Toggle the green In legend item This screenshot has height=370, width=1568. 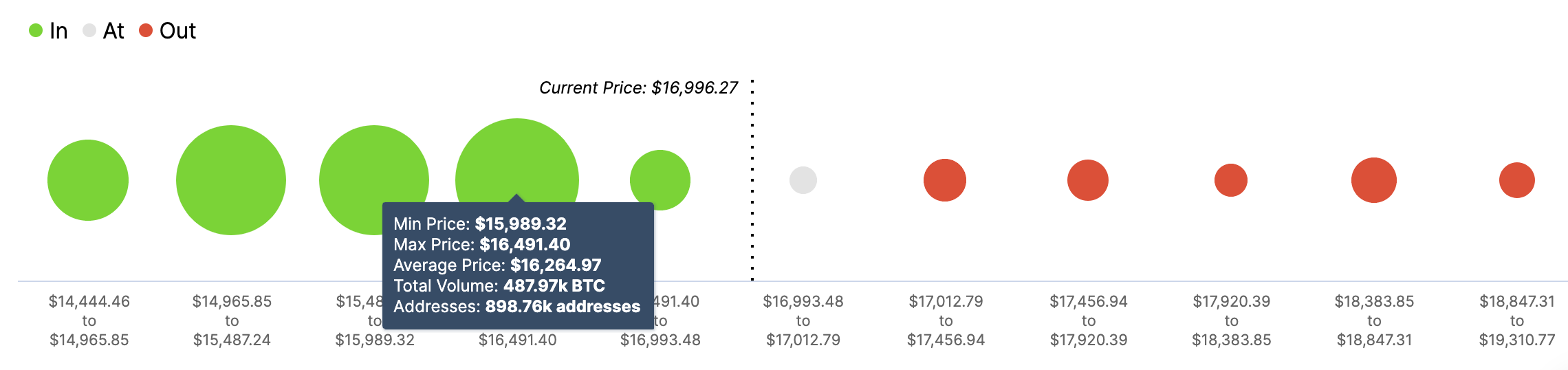pos(48,31)
